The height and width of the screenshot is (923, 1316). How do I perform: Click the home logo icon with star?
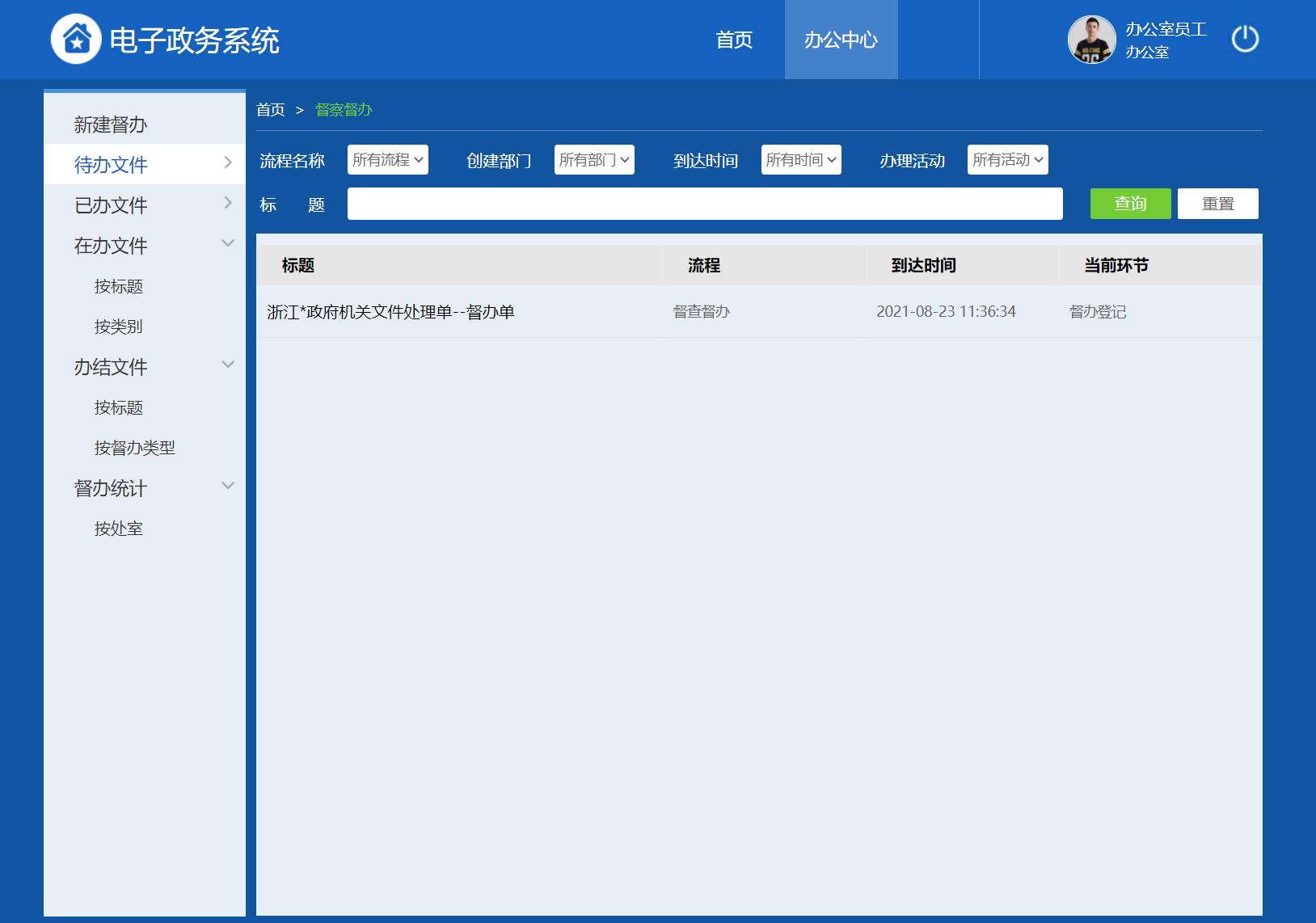click(x=76, y=39)
